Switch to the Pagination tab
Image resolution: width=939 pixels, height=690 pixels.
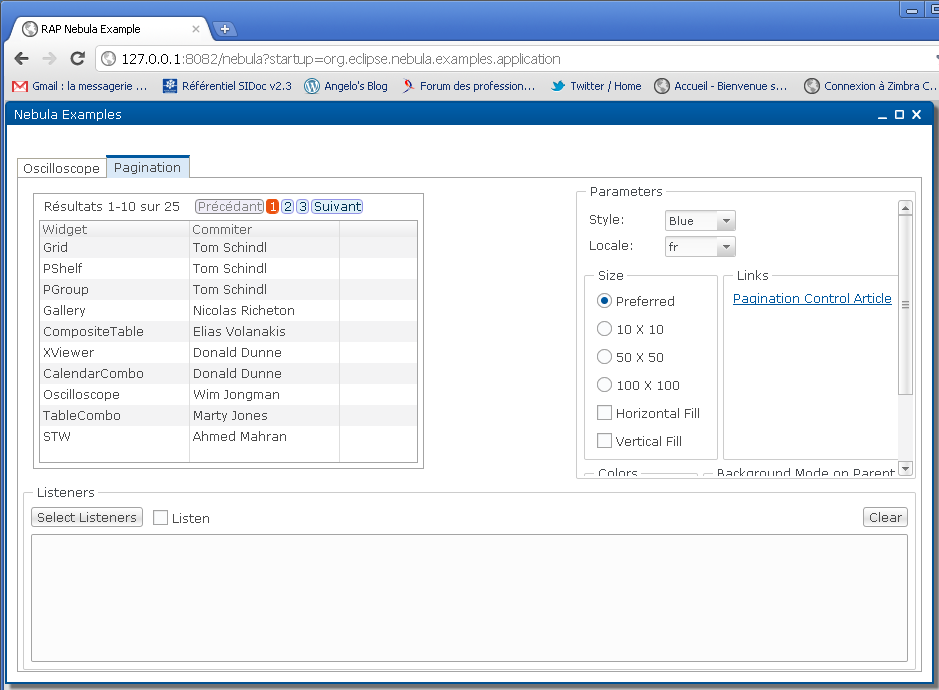click(x=147, y=167)
